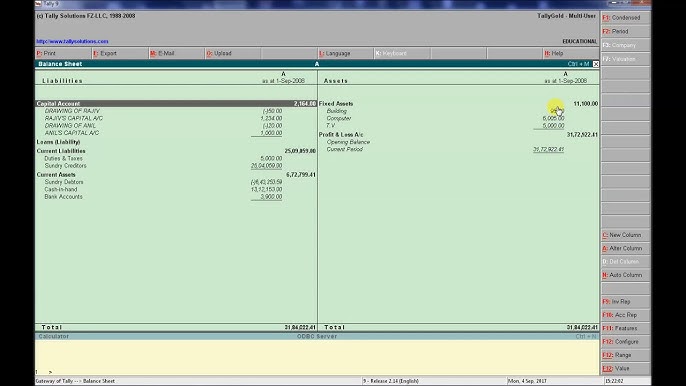Click the ODBC Server label

pyautogui.click(x=317, y=337)
